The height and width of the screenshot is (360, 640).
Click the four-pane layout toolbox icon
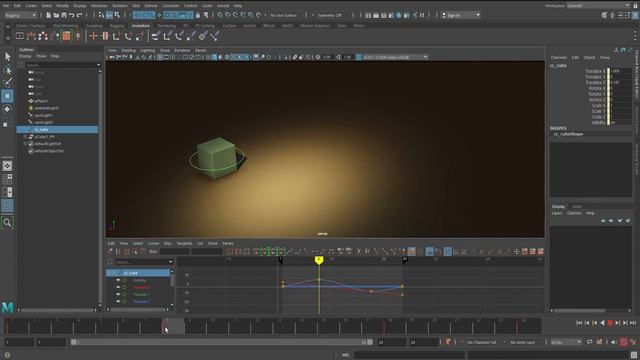click(7, 179)
